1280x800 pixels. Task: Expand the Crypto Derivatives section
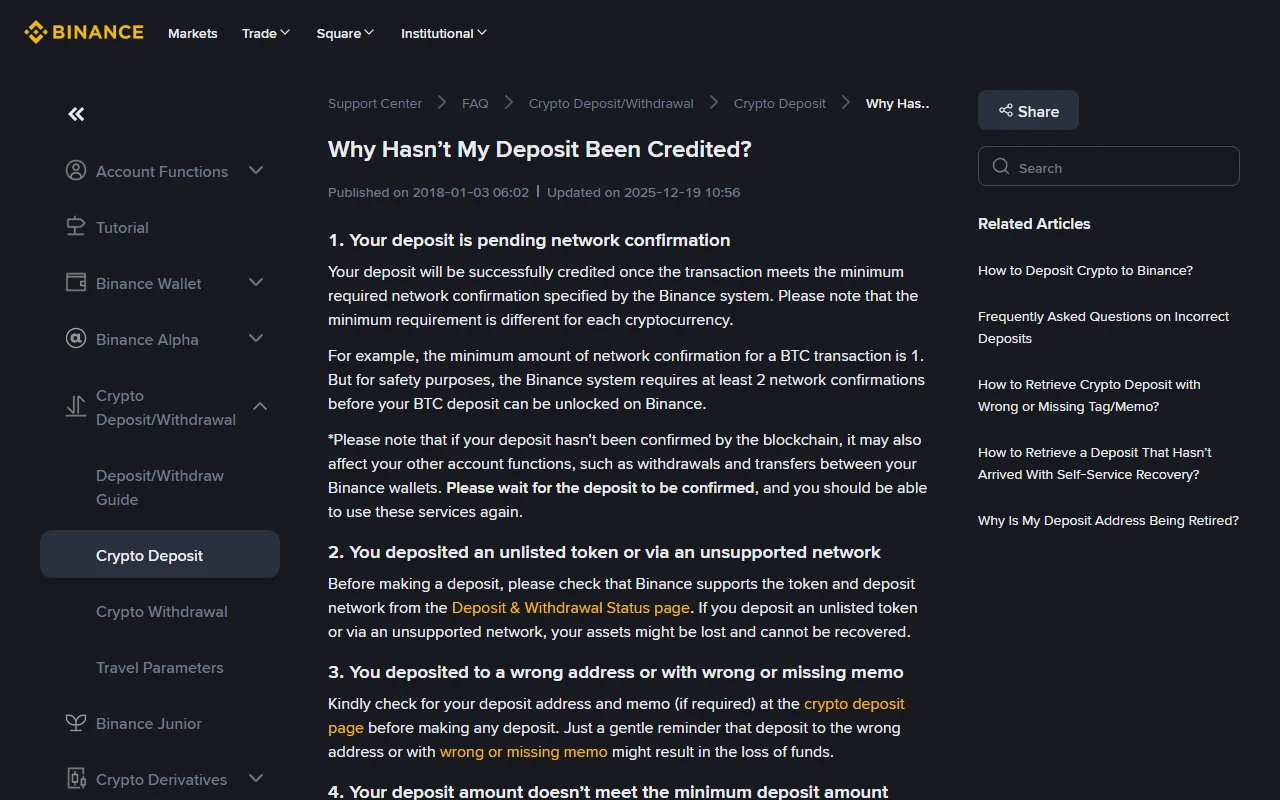[256, 779]
